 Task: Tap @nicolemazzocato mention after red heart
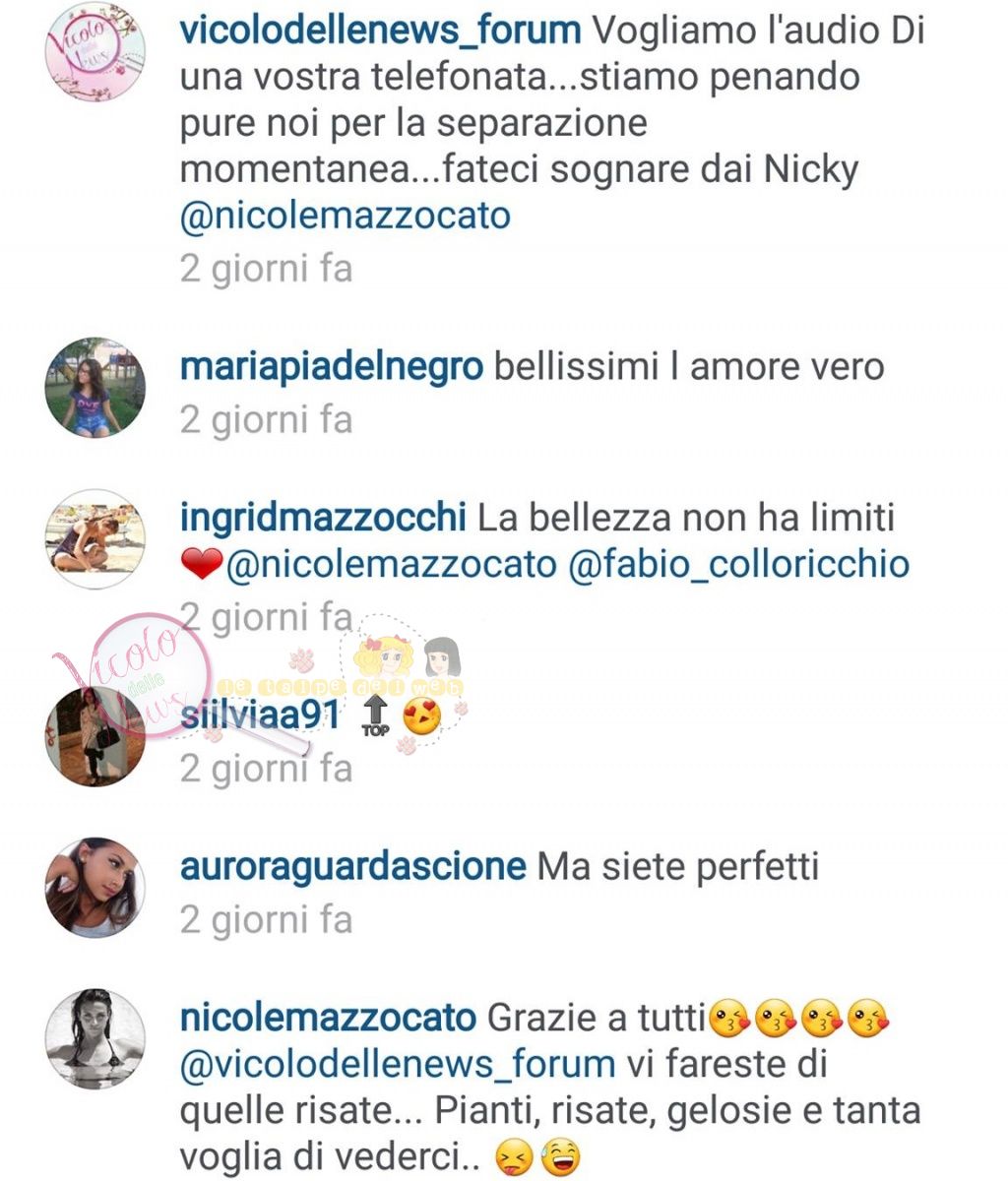click(392, 565)
